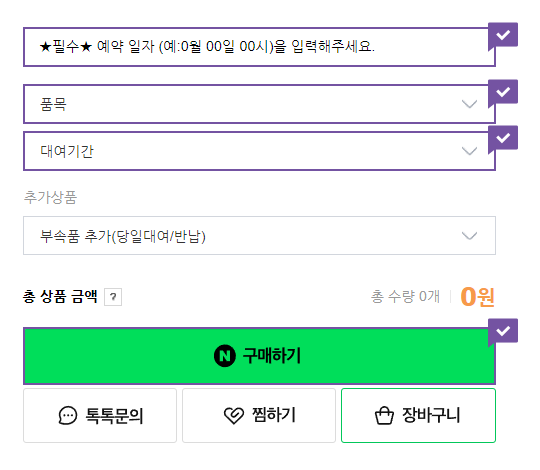540x470 pixels.
Task: Click the chevron arrow in the 품목 field
Action: (x=469, y=104)
